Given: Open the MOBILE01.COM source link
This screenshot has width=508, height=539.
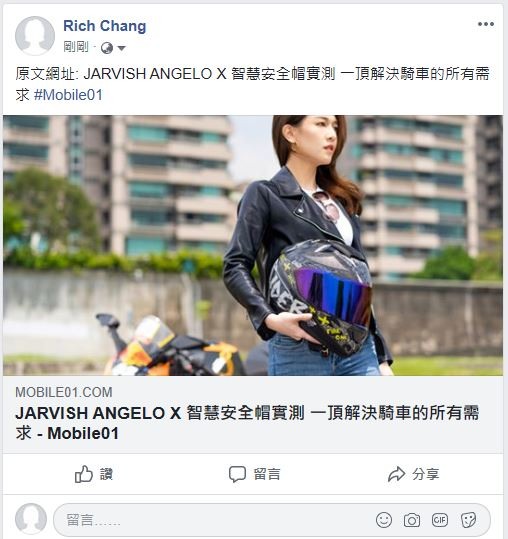Looking at the screenshot, I should (x=64, y=392).
